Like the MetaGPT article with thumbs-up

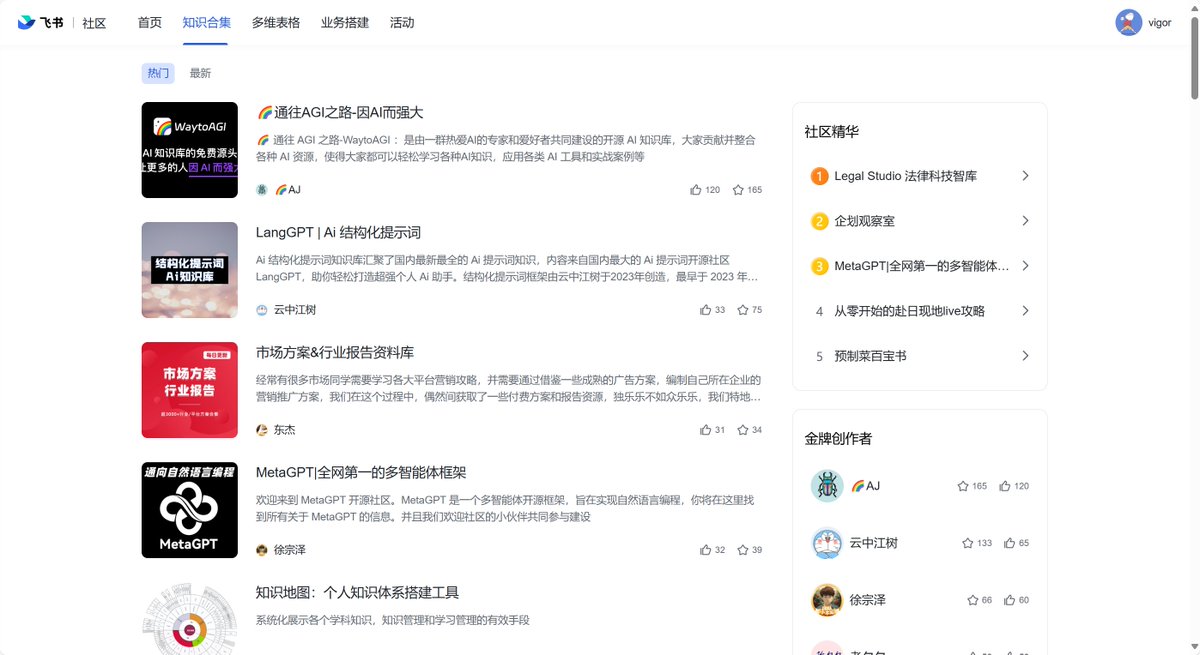pos(706,550)
